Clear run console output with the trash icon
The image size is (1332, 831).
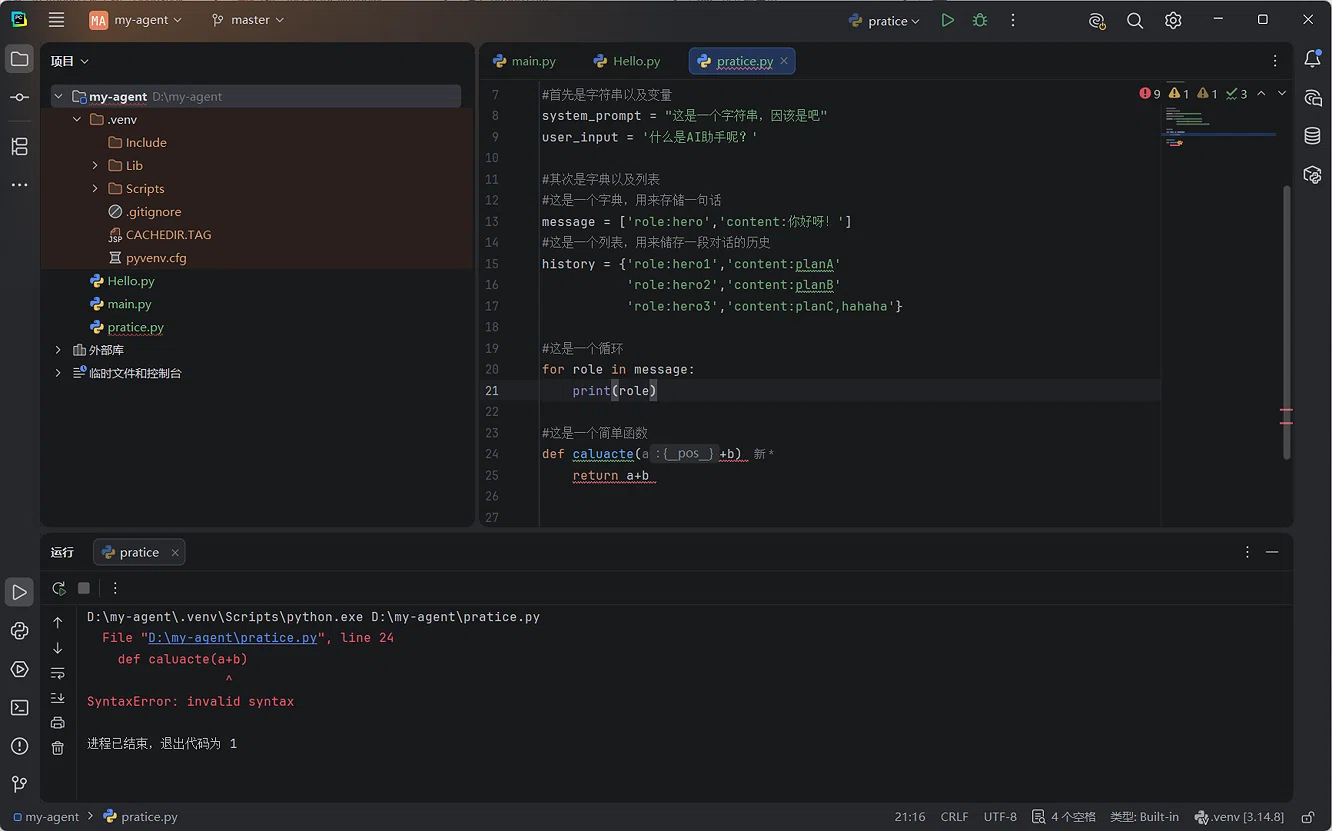58,747
